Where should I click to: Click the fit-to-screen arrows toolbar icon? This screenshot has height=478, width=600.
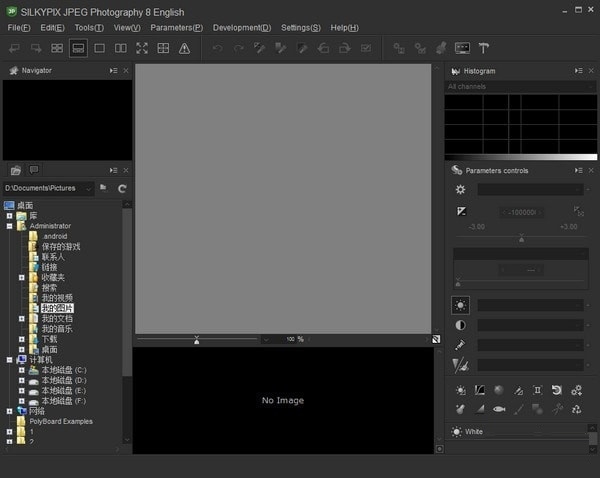(x=141, y=48)
